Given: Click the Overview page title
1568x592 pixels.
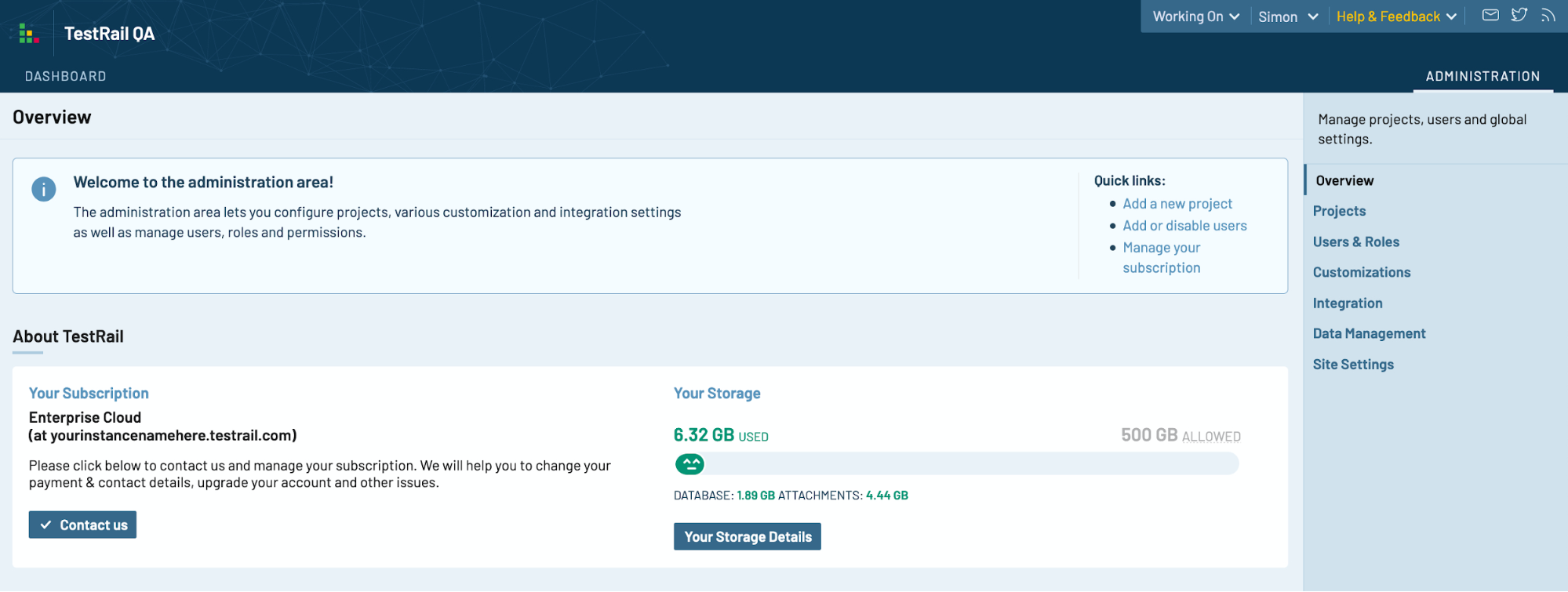Looking at the screenshot, I should coord(52,118).
